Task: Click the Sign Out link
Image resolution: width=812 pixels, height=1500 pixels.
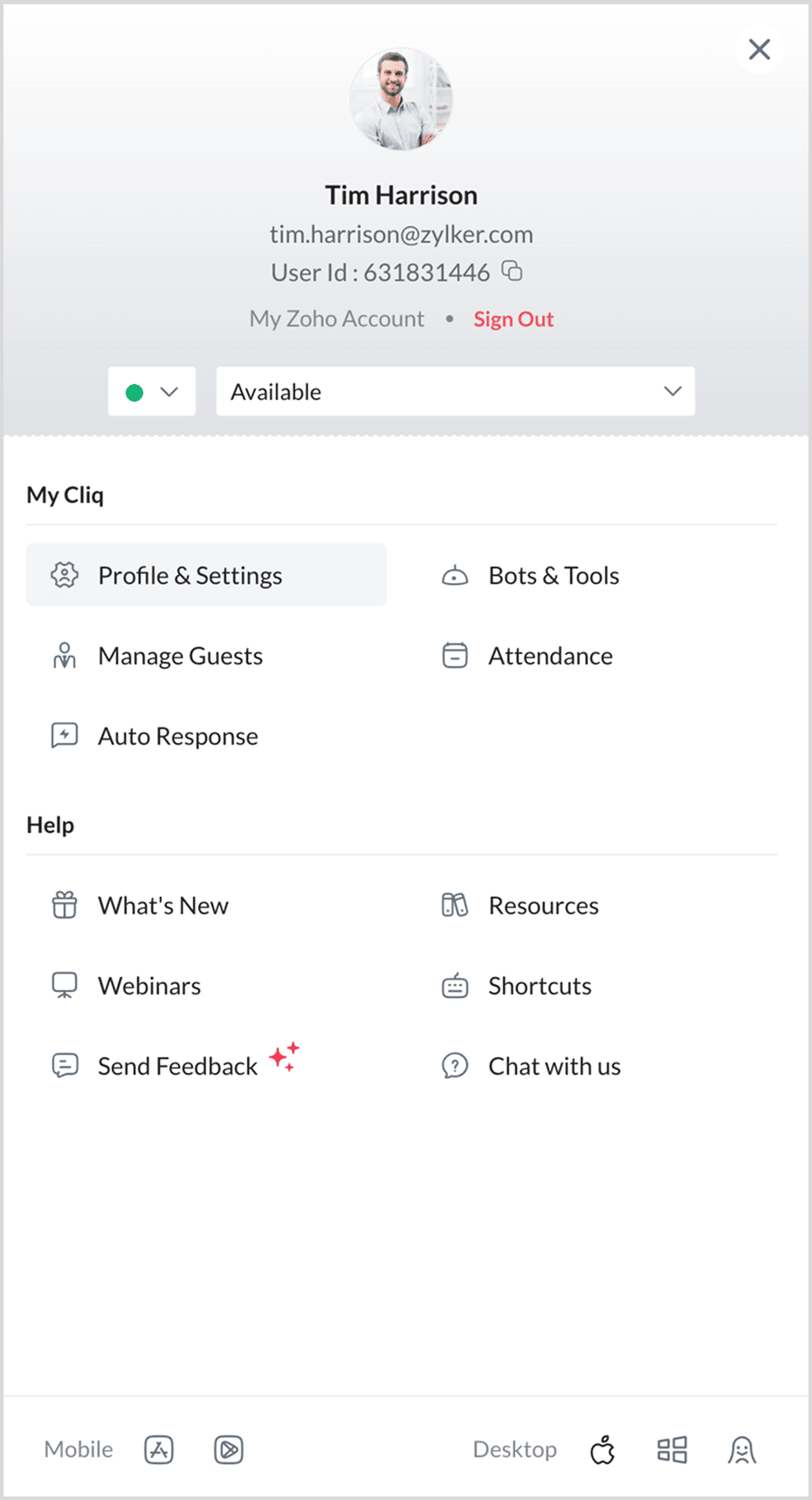Action: [x=513, y=320]
